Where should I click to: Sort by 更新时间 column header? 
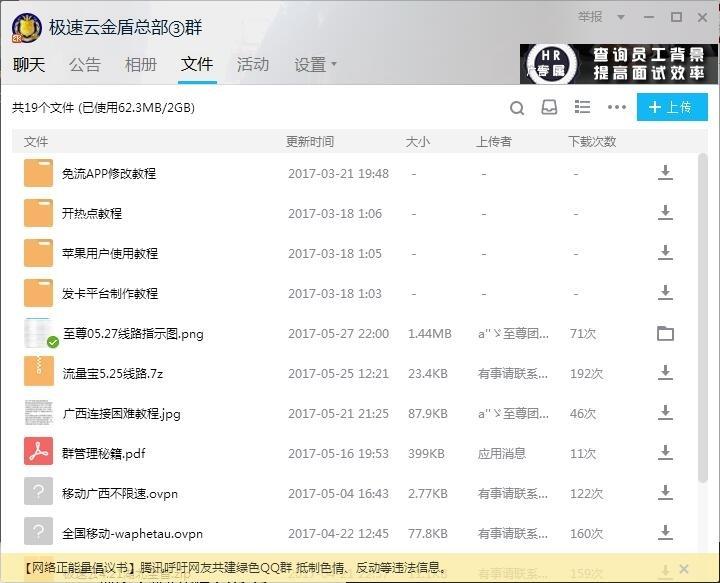coord(310,141)
